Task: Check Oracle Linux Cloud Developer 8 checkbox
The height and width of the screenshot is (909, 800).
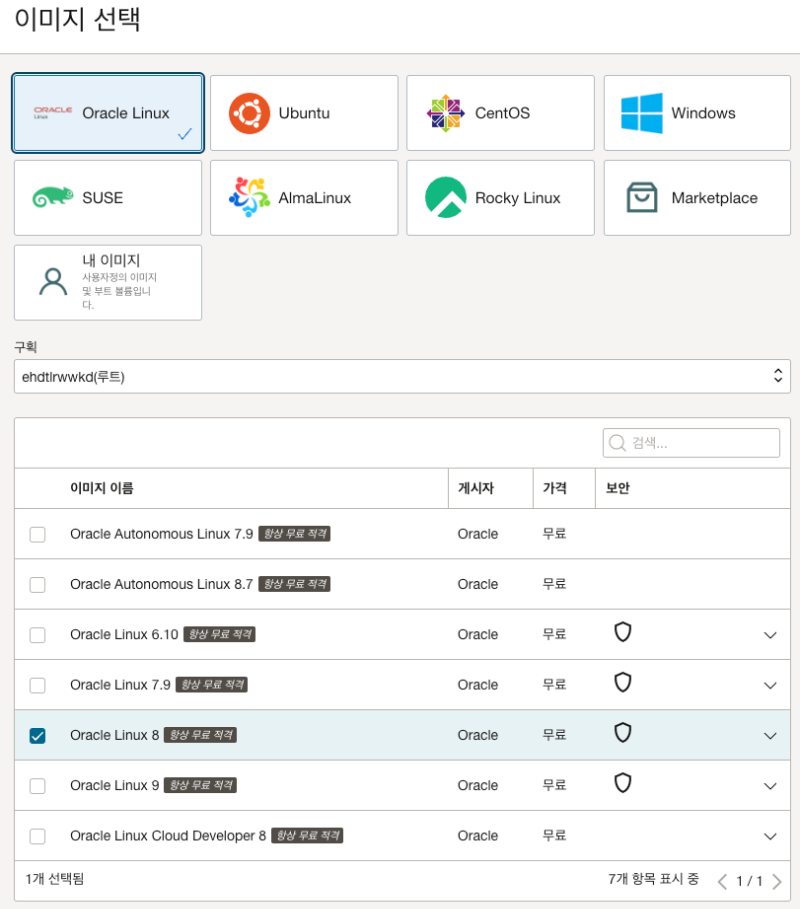Action: [38, 836]
